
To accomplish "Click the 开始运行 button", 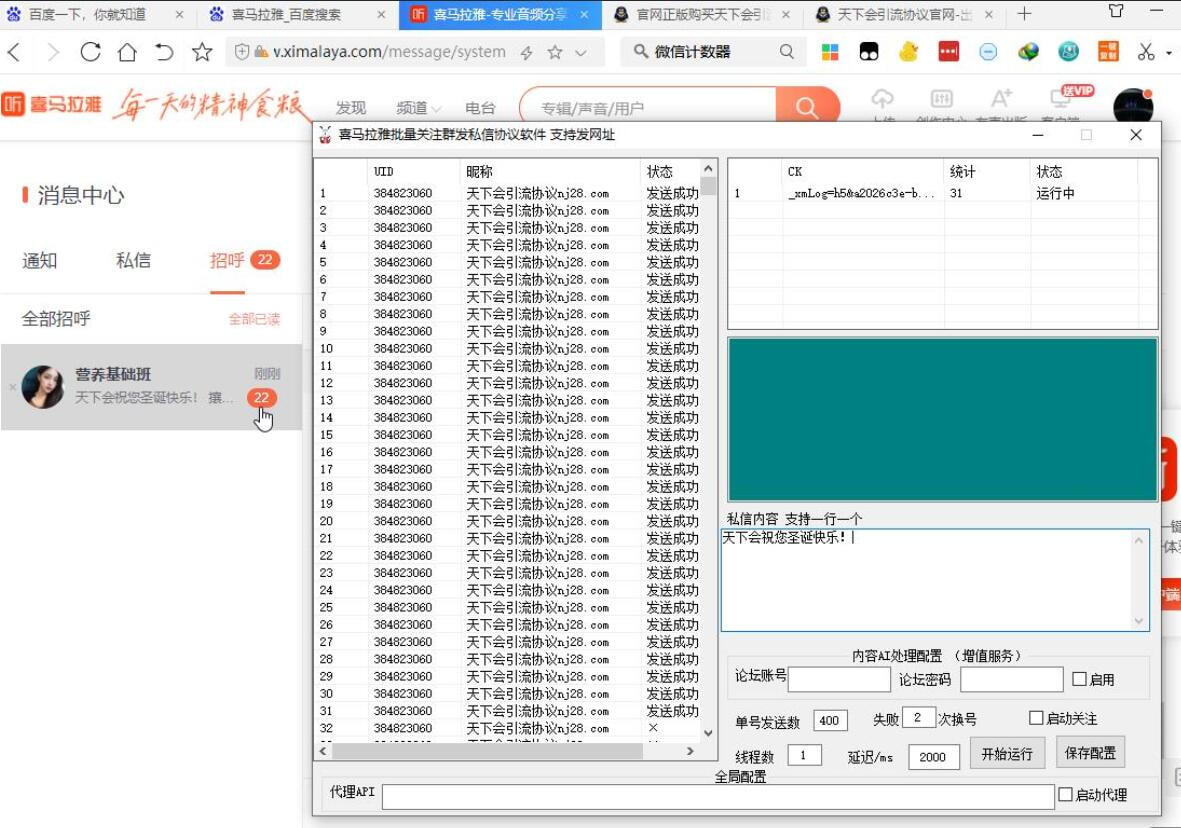I will 1007,753.
